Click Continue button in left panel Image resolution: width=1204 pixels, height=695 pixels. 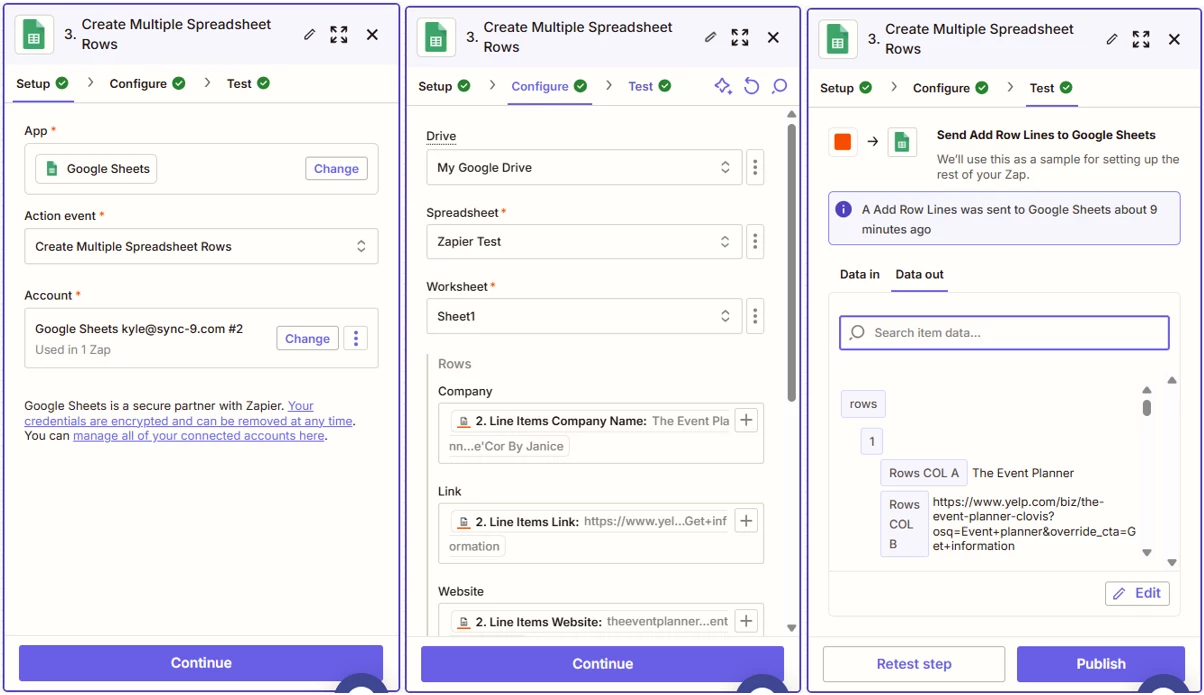coord(201,663)
